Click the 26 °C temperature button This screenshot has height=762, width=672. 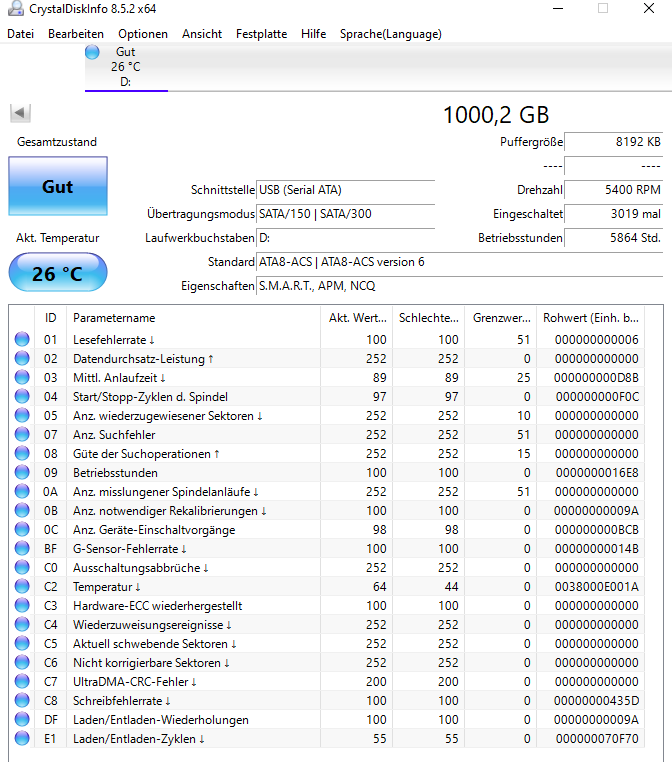[x=58, y=273]
